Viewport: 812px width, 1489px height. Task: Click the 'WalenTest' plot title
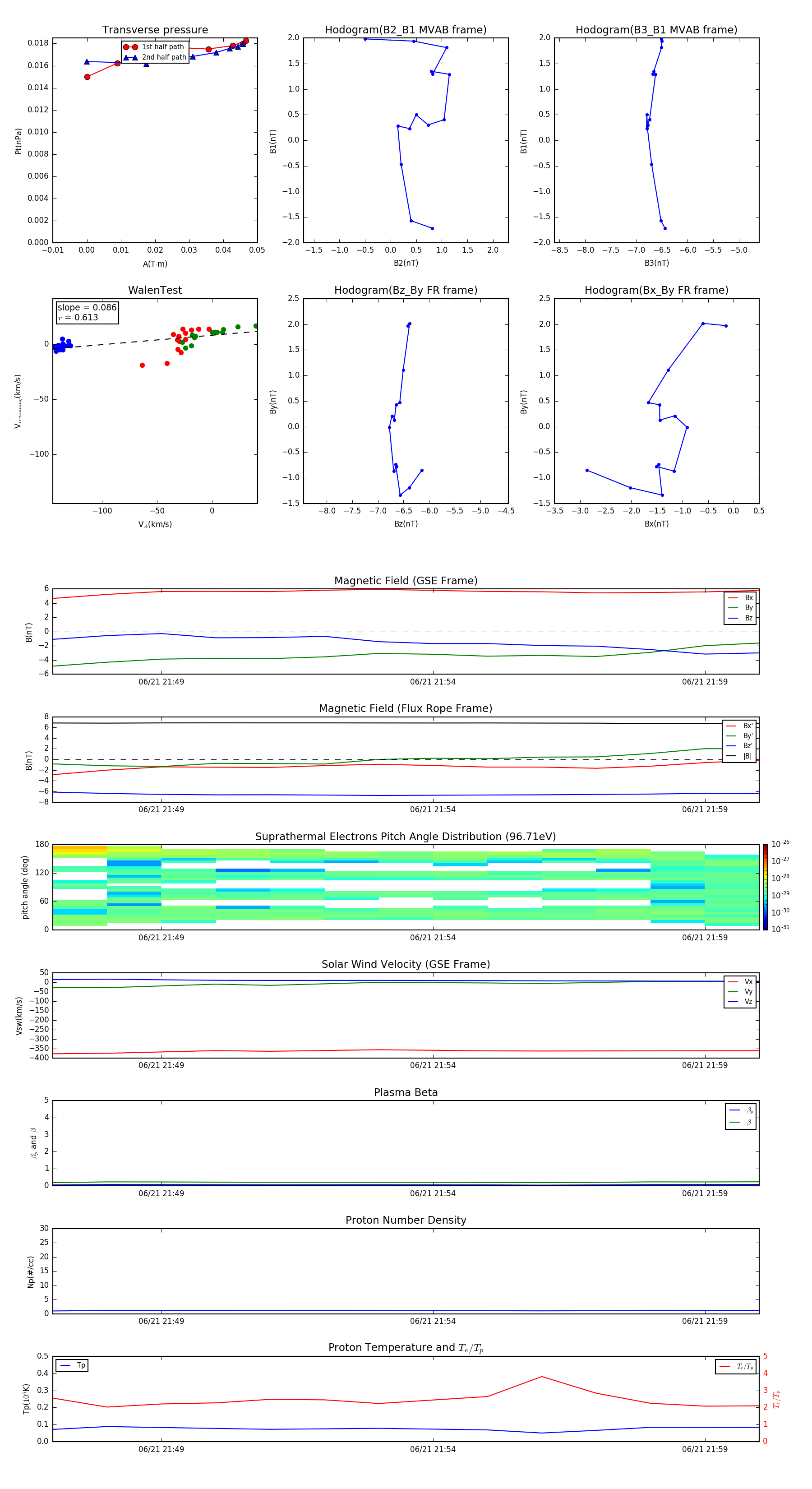pyautogui.click(x=155, y=290)
